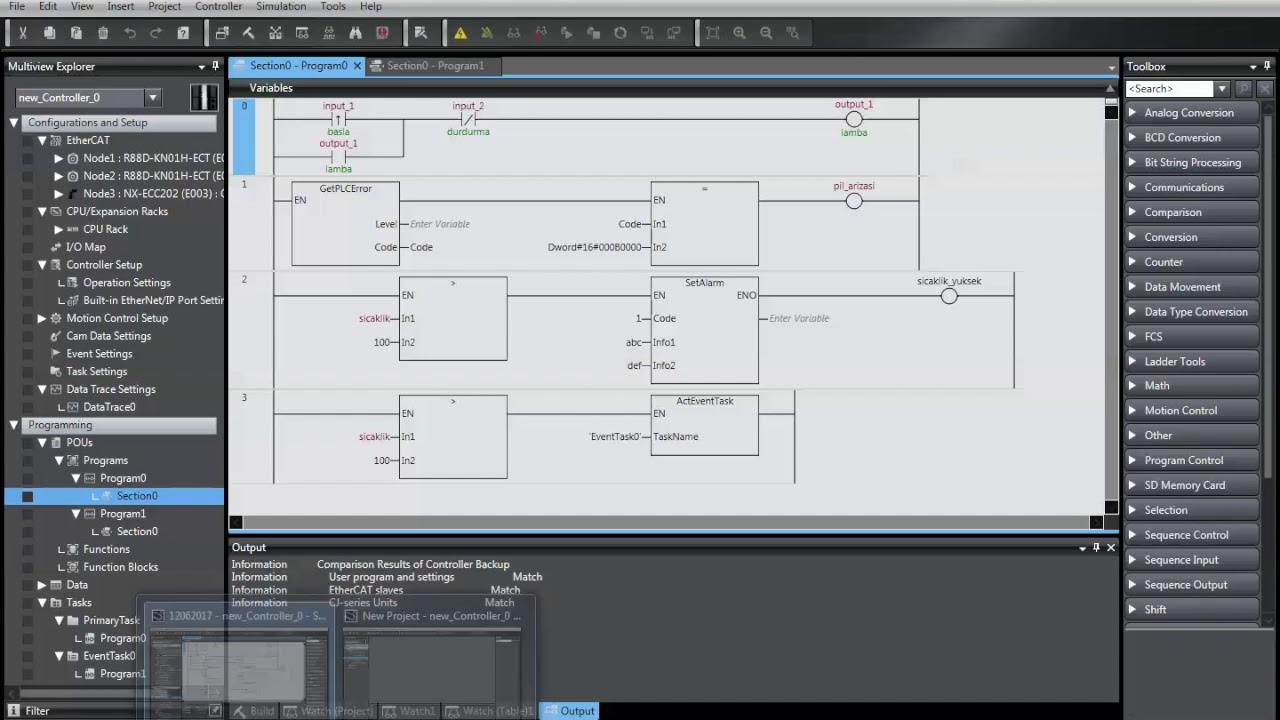
Task: Collapse the Tasks tree node
Action: (42, 603)
